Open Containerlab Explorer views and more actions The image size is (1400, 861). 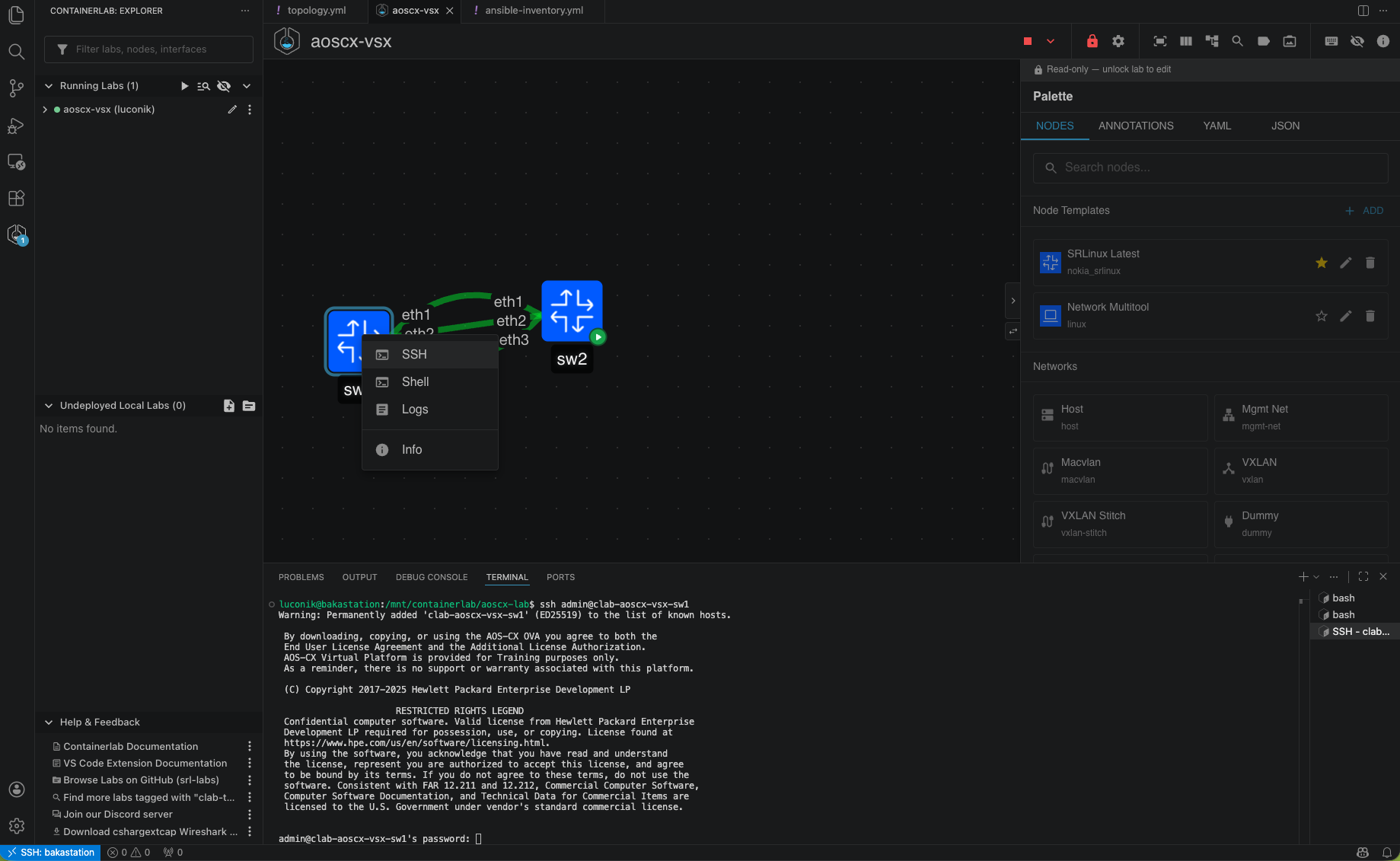(244, 11)
